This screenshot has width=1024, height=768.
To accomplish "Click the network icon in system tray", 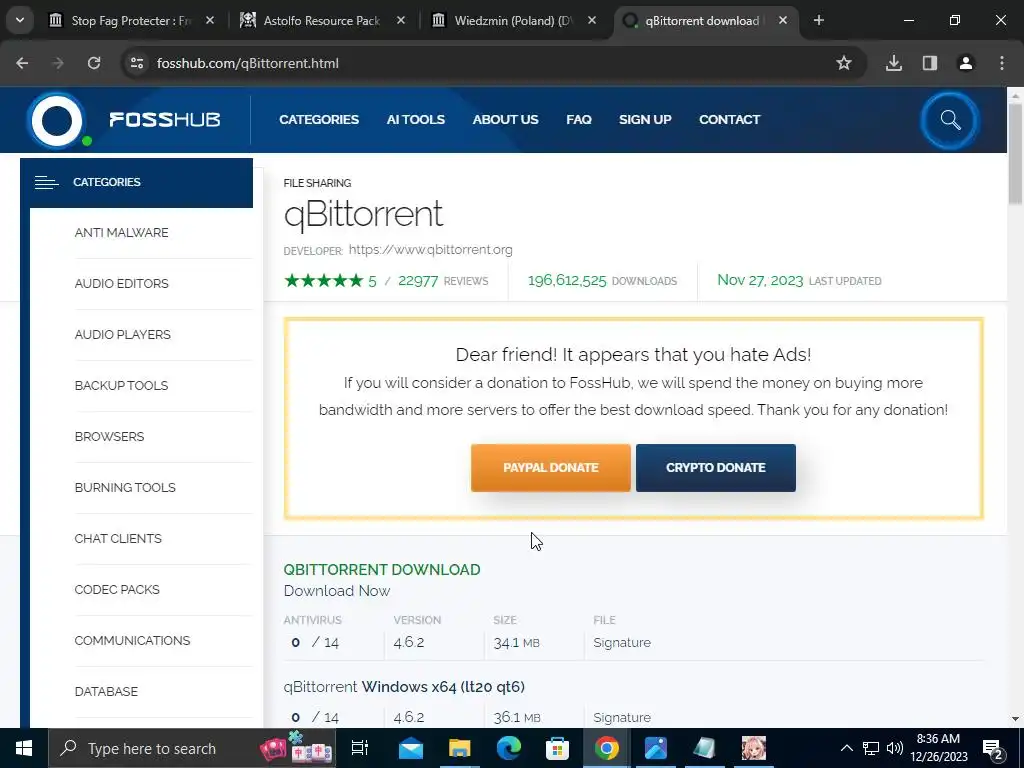I will [871, 748].
